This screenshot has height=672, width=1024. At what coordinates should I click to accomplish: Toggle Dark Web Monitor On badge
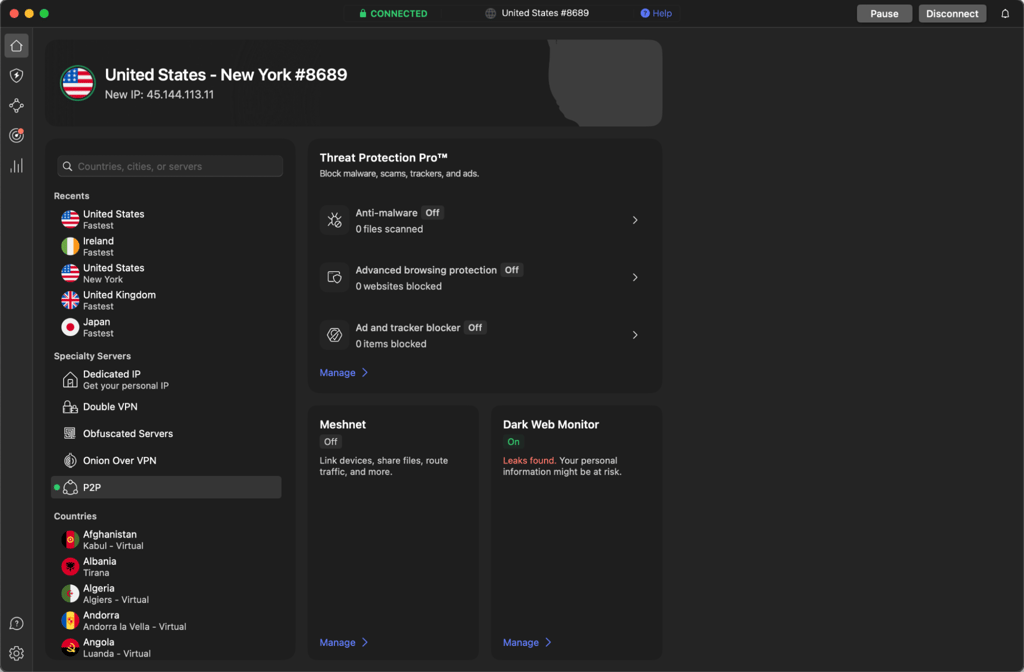(513, 442)
